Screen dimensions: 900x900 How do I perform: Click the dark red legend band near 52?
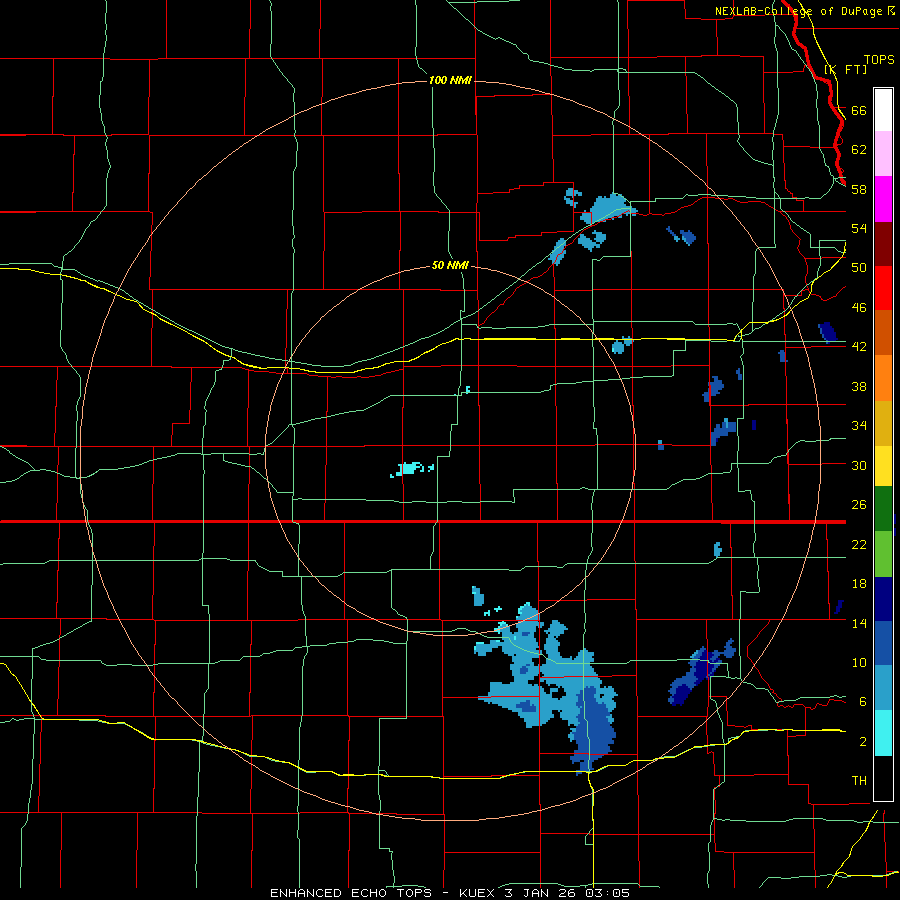(x=883, y=244)
